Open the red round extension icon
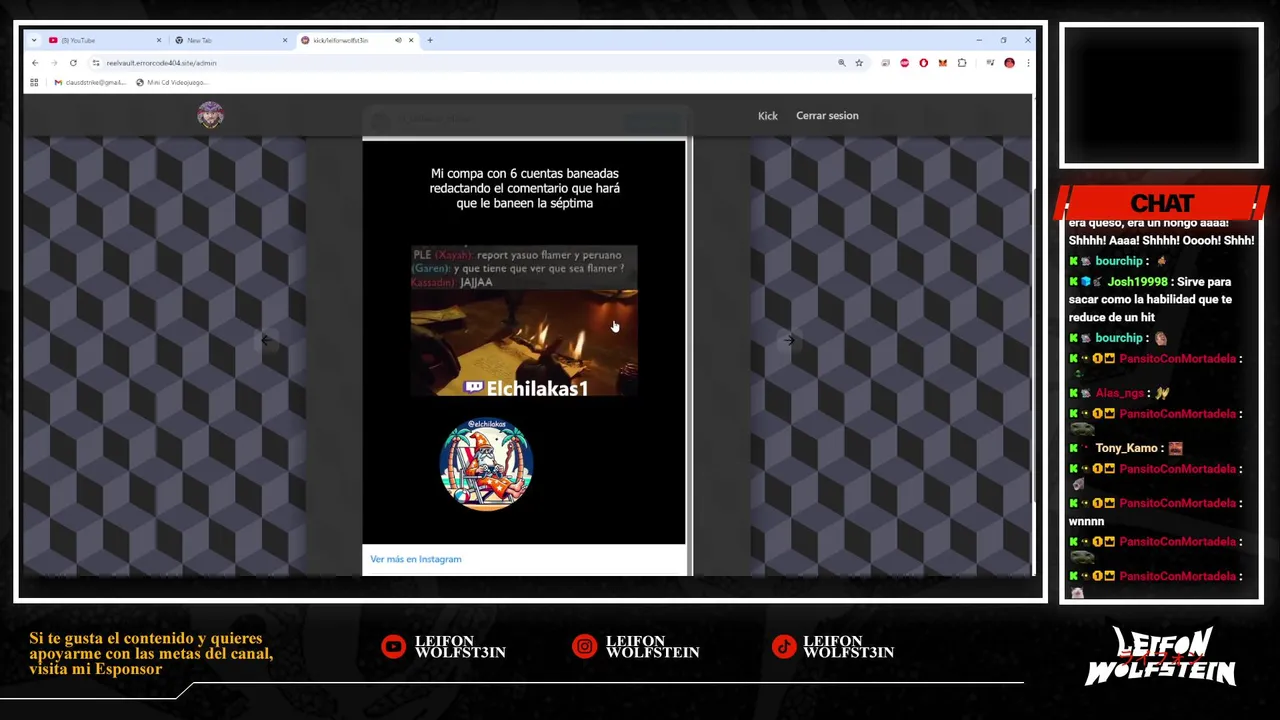The height and width of the screenshot is (720, 1280). [905, 63]
